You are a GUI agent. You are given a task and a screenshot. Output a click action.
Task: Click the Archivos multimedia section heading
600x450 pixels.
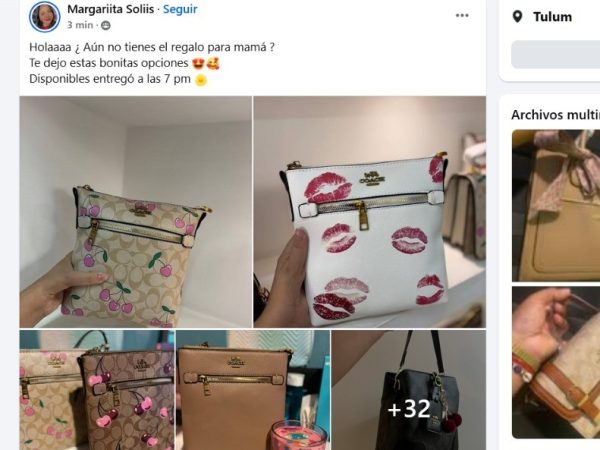pos(556,115)
